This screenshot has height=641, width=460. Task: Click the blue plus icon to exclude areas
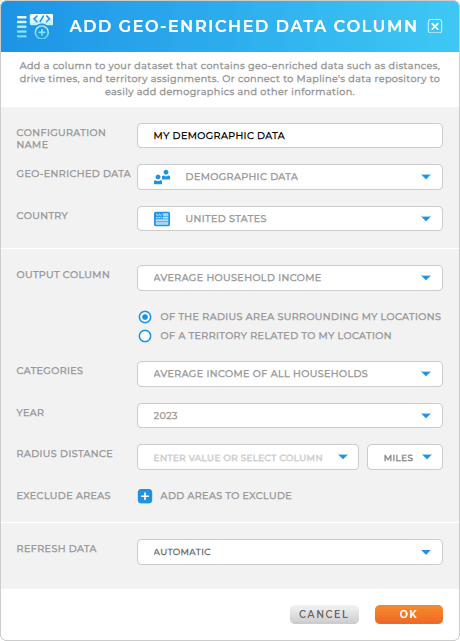point(145,496)
